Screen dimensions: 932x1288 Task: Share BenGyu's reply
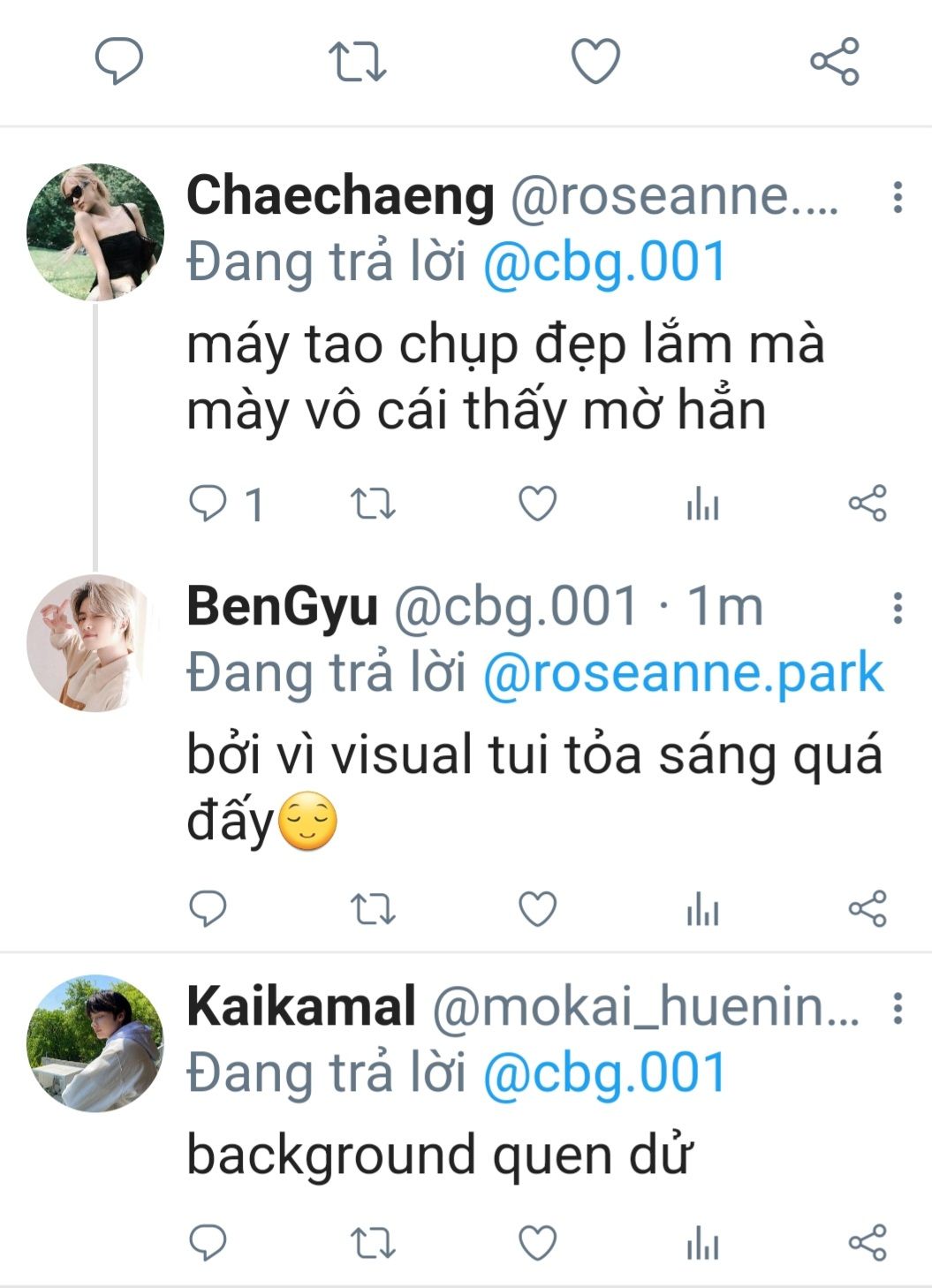pos(867,909)
